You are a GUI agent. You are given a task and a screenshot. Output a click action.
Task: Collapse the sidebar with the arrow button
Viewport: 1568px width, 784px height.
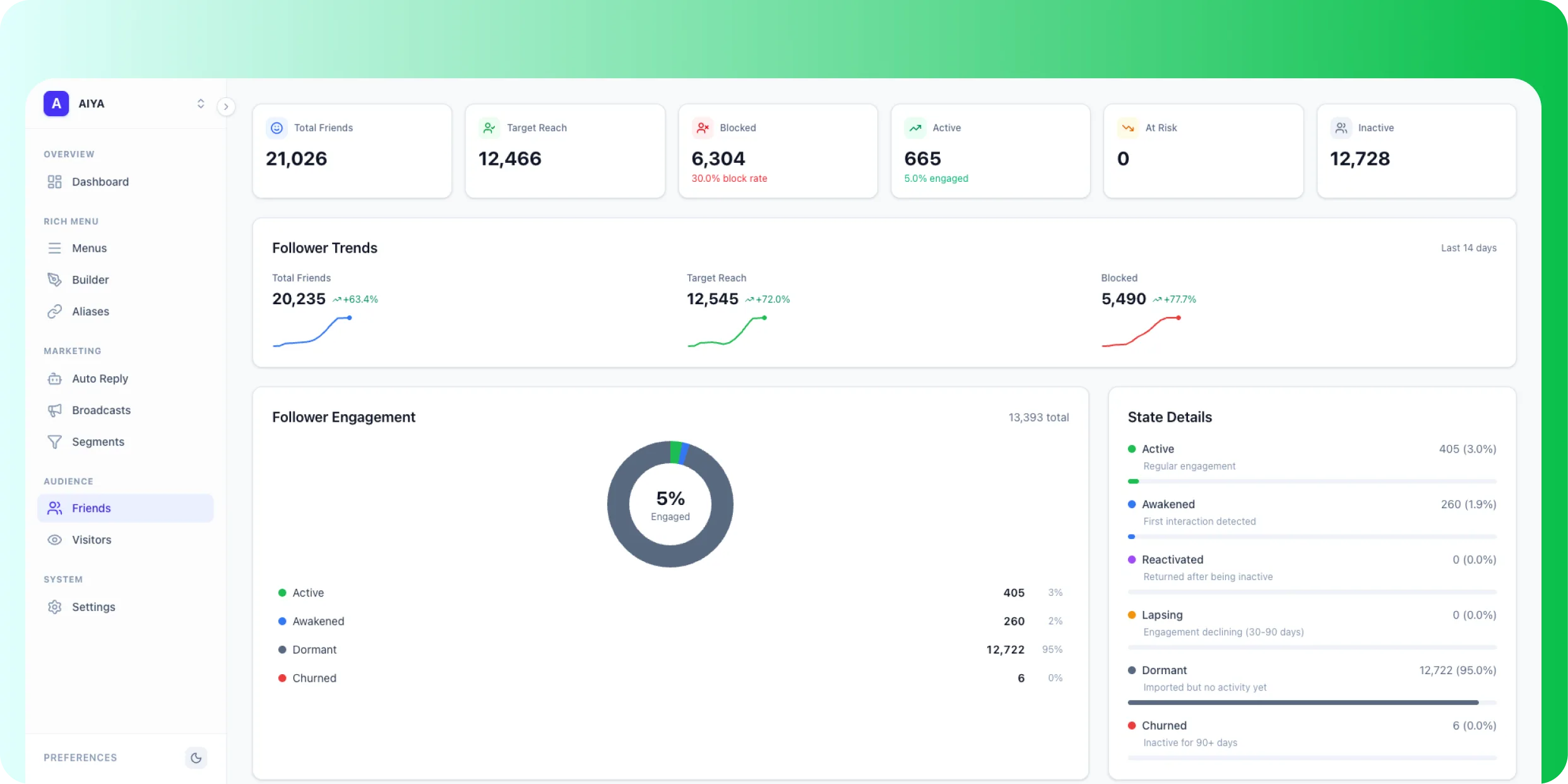tap(227, 106)
